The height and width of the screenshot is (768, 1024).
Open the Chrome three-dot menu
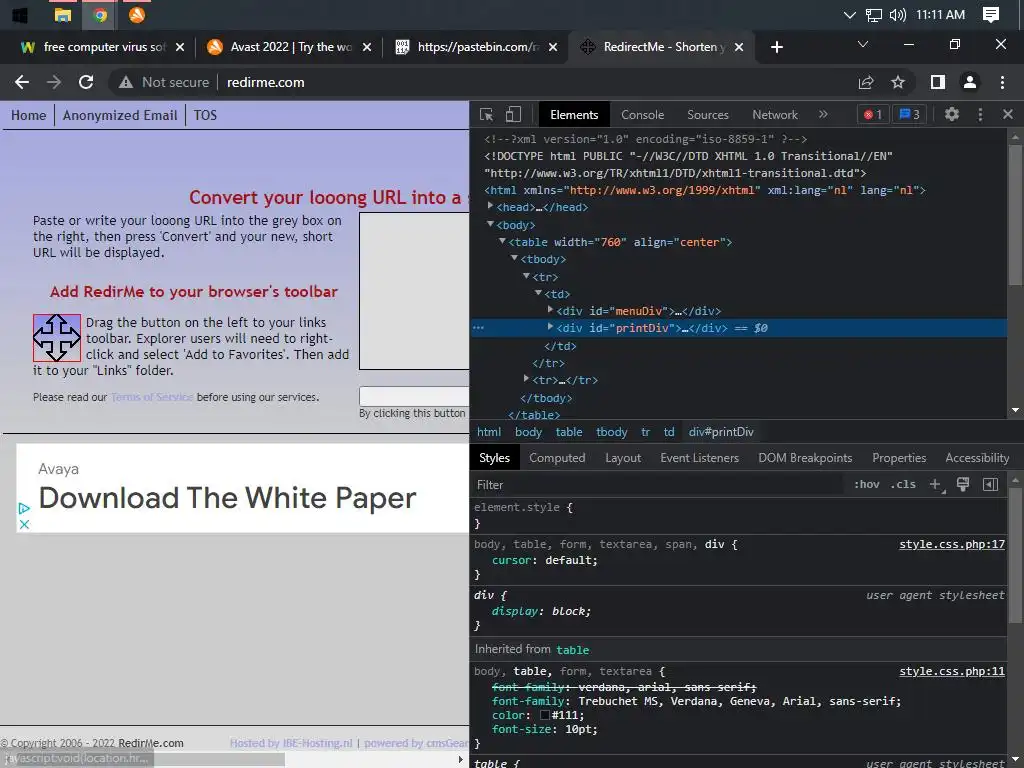pos(1002,82)
